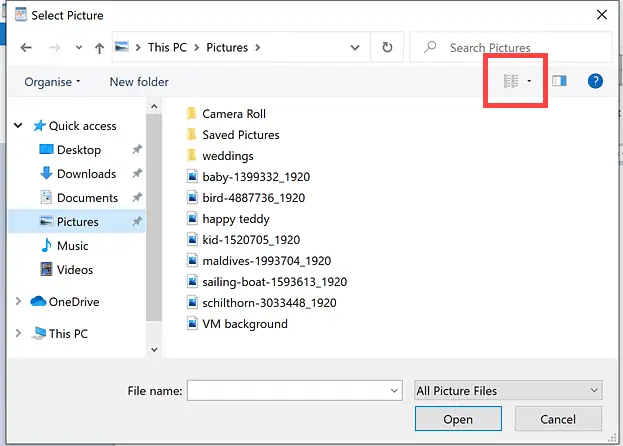Image resolution: width=623 pixels, height=446 pixels.
Task: Open the Organise menu
Action: point(52,82)
